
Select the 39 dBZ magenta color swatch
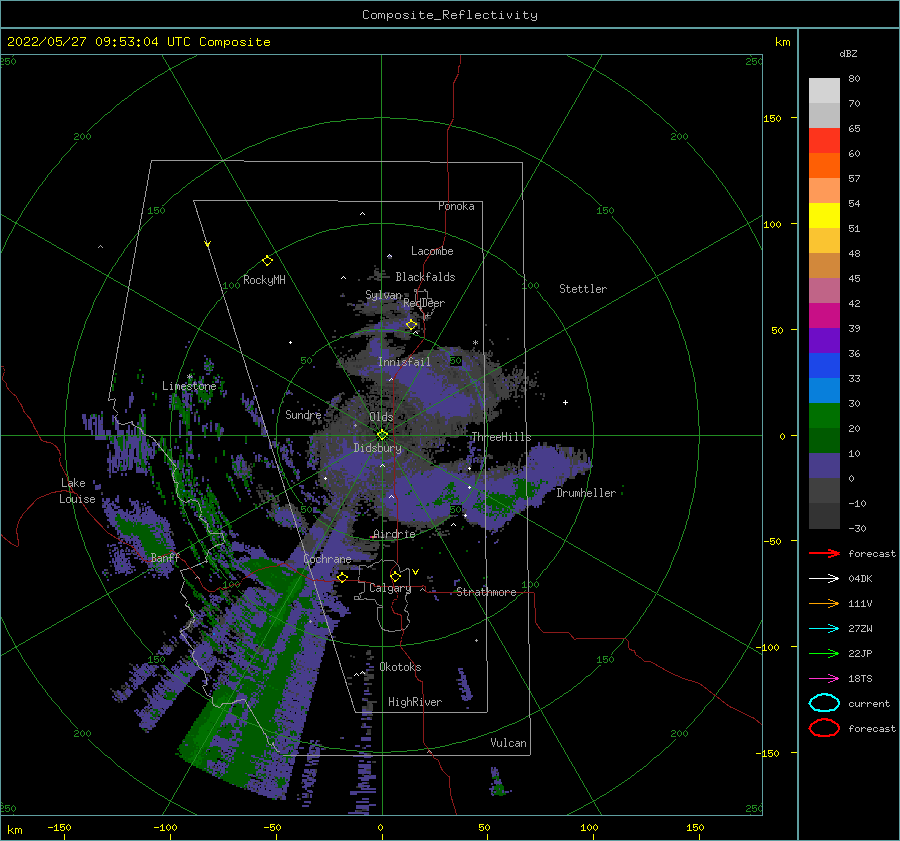(x=824, y=316)
